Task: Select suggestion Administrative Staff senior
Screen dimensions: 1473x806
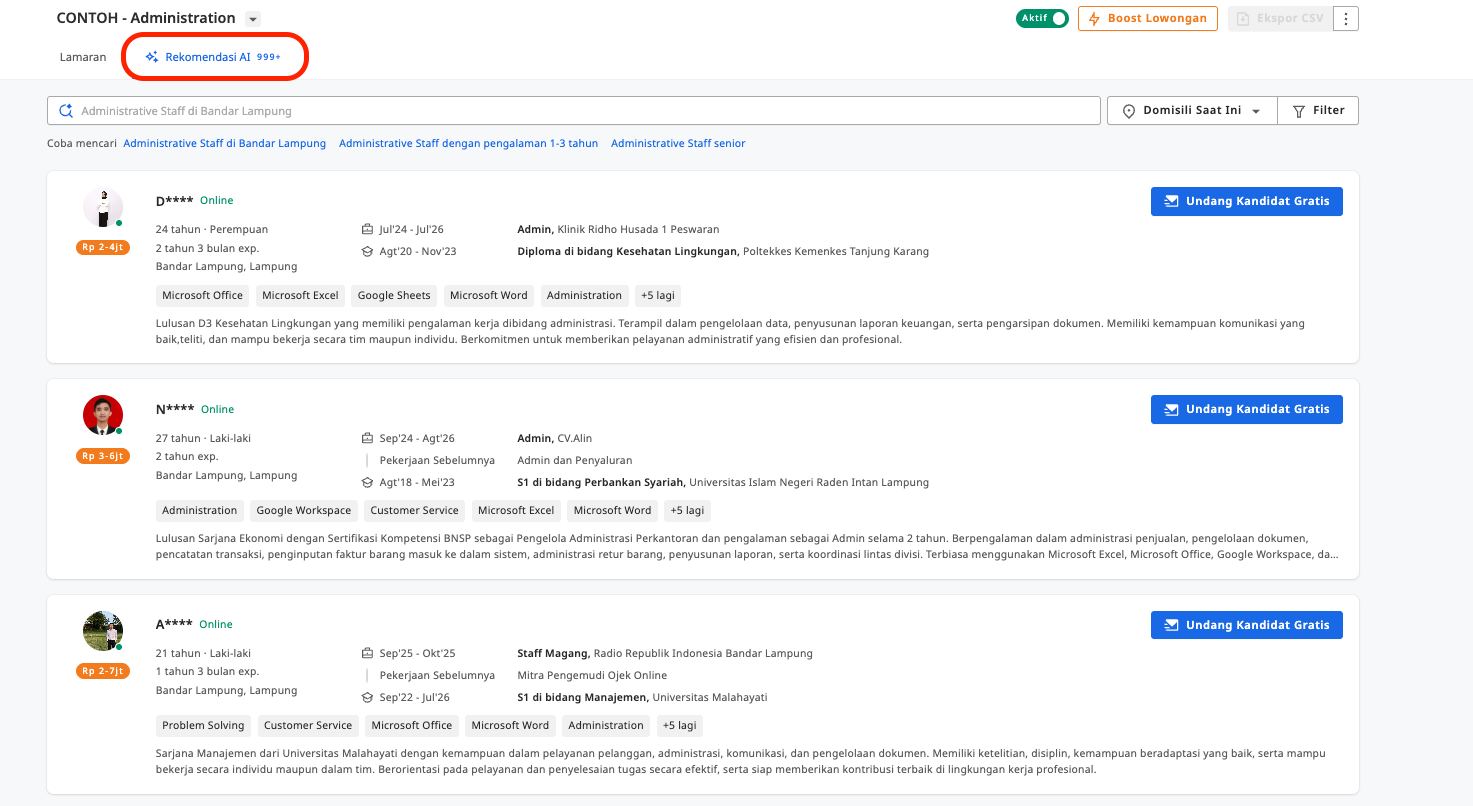Action: pyautogui.click(x=678, y=143)
